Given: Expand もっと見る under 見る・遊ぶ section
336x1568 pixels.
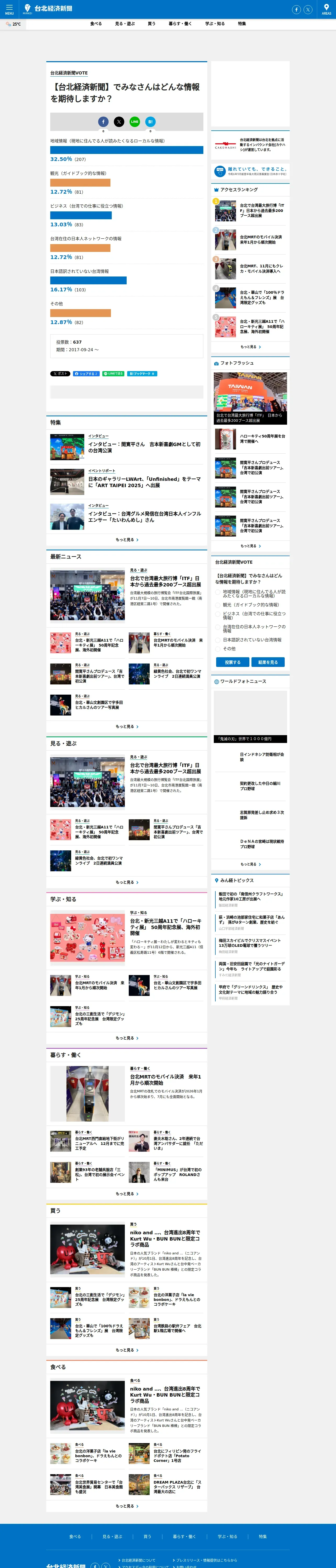Looking at the screenshot, I should tap(127, 883).
